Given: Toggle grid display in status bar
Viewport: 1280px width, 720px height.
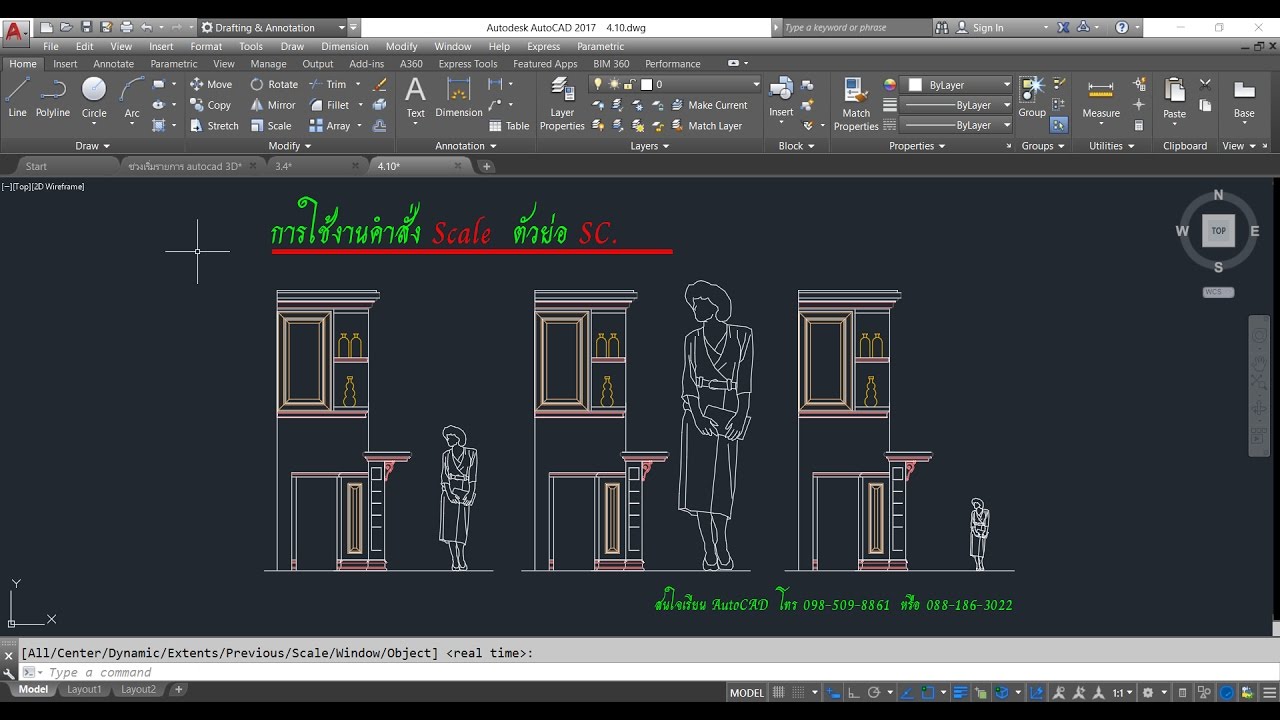Looking at the screenshot, I should 778,692.
